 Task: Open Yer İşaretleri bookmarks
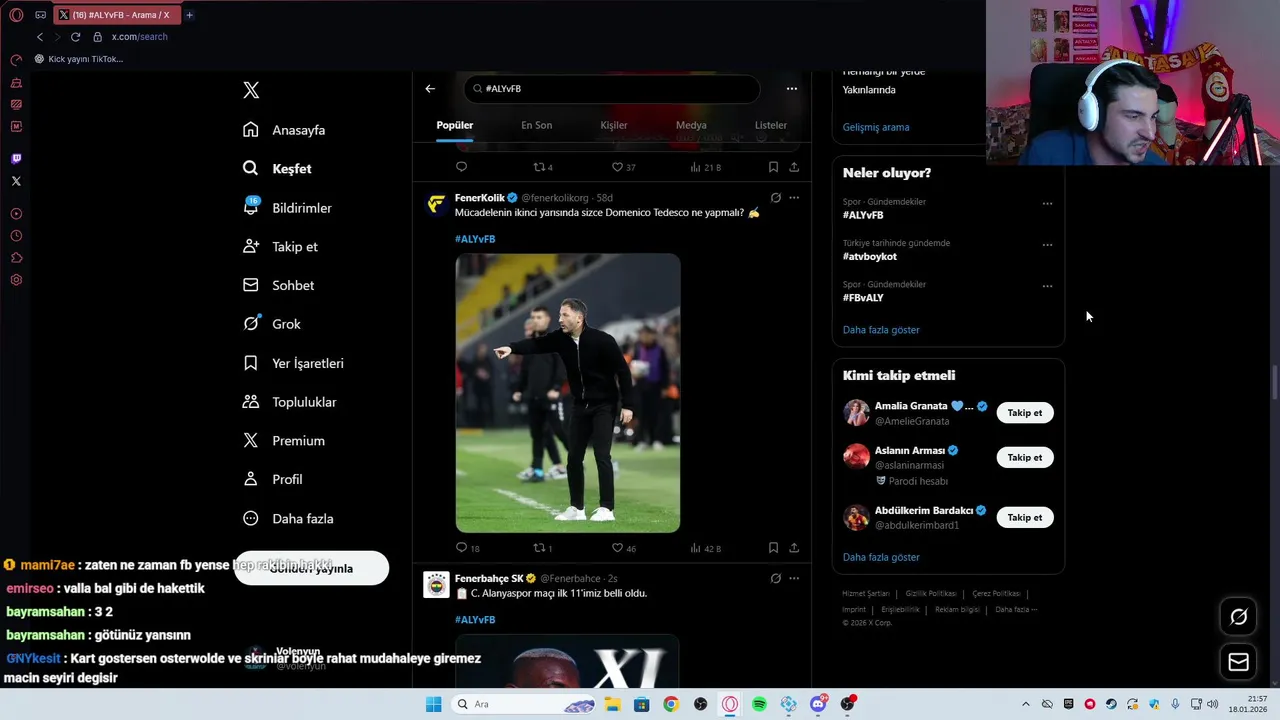[294, 363]
